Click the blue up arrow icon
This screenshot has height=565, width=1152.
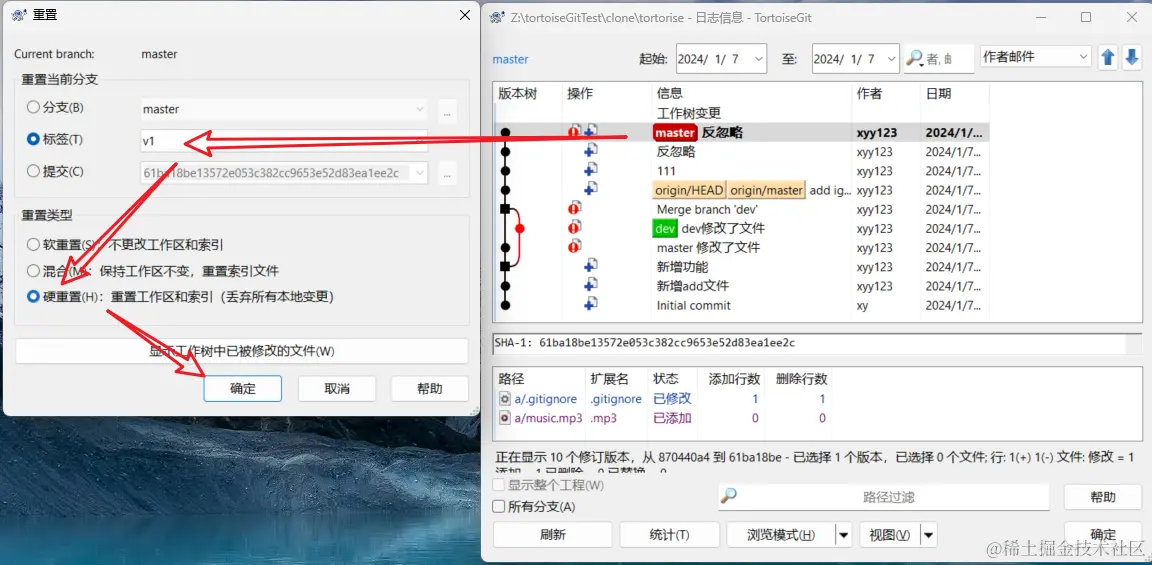coord(1107,58)
